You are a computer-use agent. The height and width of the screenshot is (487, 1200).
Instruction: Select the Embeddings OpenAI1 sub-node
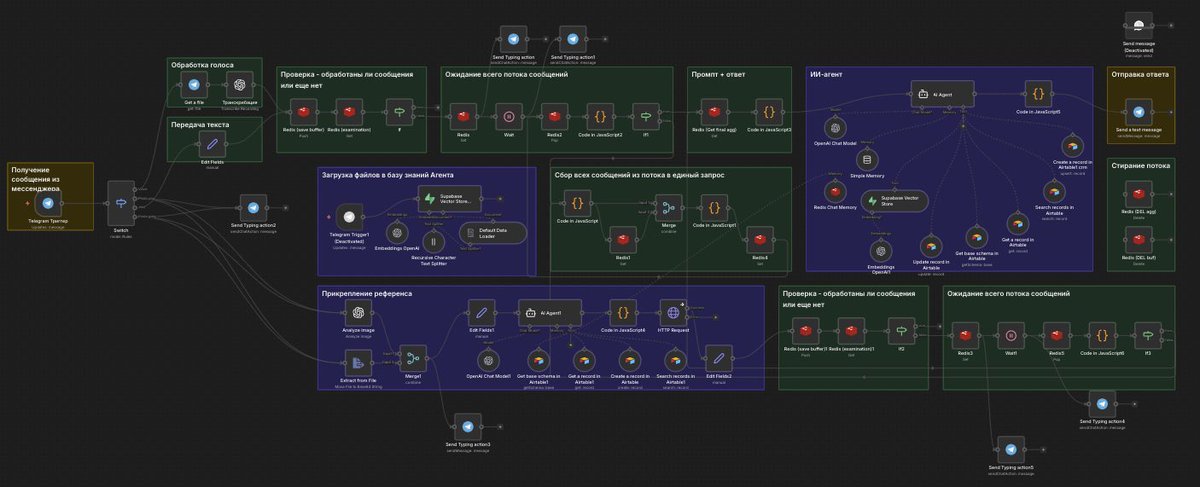pyautogui.click(x=879, y=251)
